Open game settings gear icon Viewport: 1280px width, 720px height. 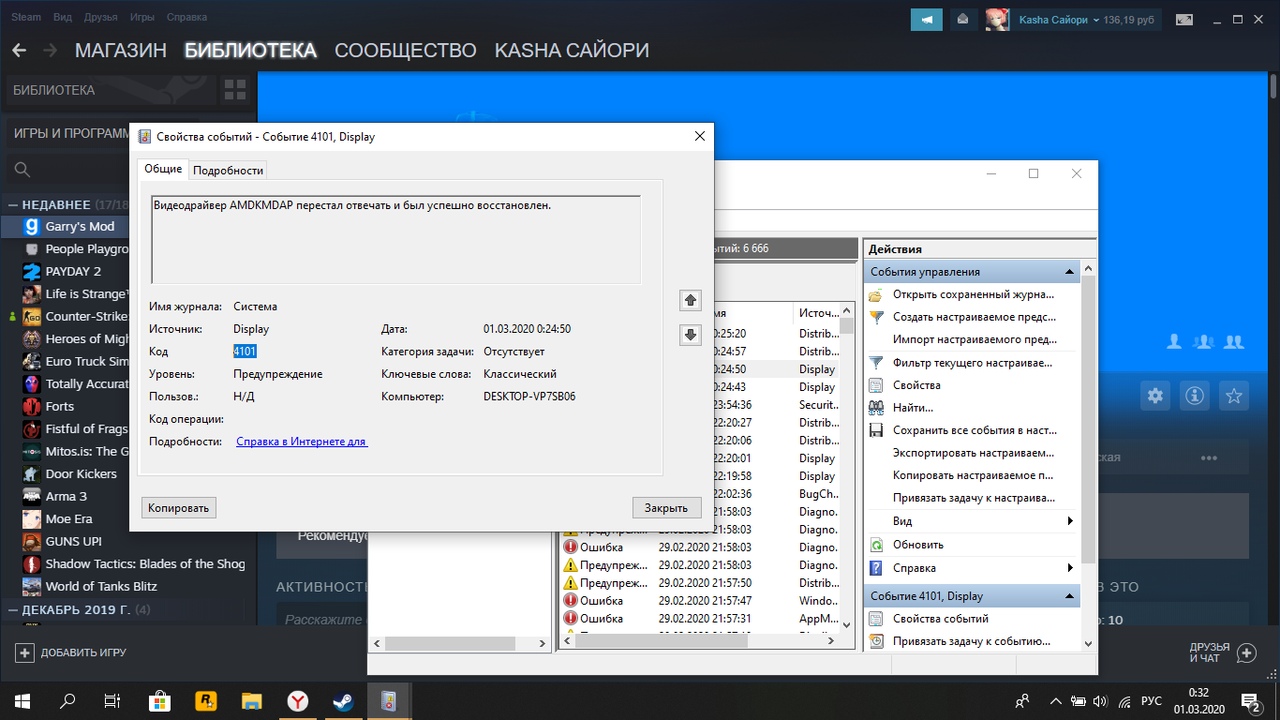(x=1155, y=396)
